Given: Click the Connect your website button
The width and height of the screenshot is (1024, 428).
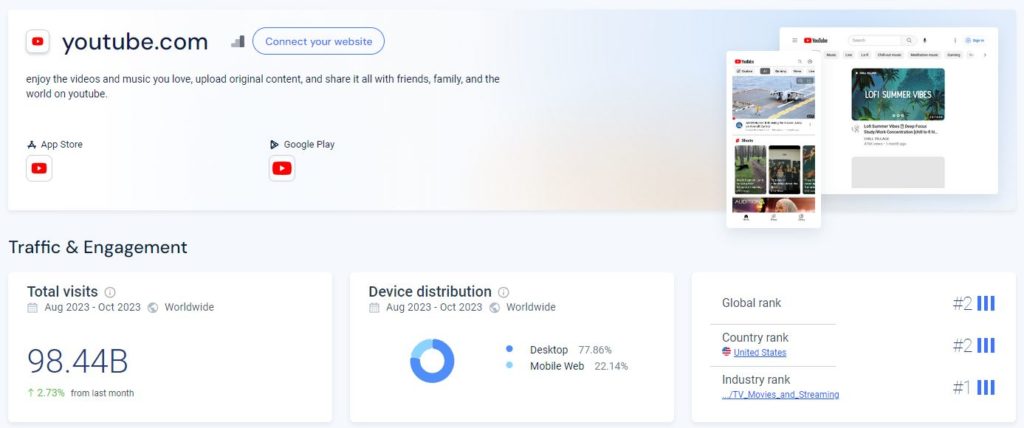Looking at the screenshot, I should (318, 41).
